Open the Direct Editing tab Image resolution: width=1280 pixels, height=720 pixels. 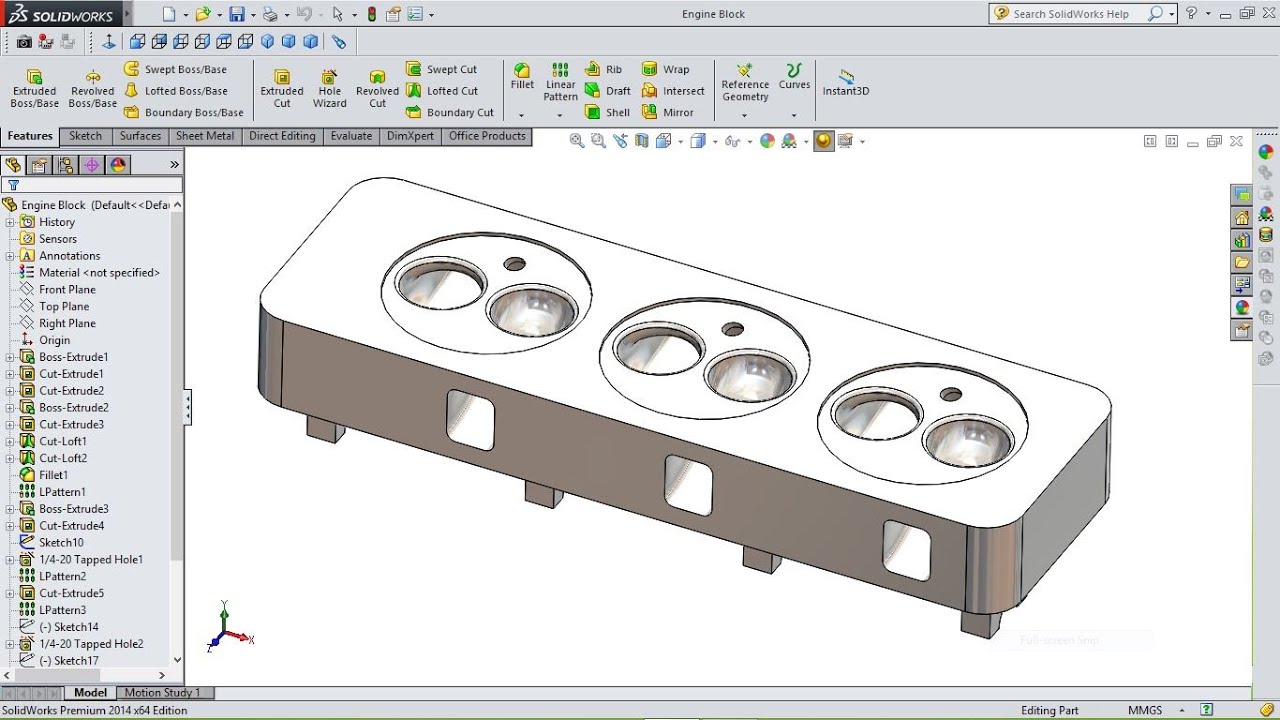coord(282,136)
